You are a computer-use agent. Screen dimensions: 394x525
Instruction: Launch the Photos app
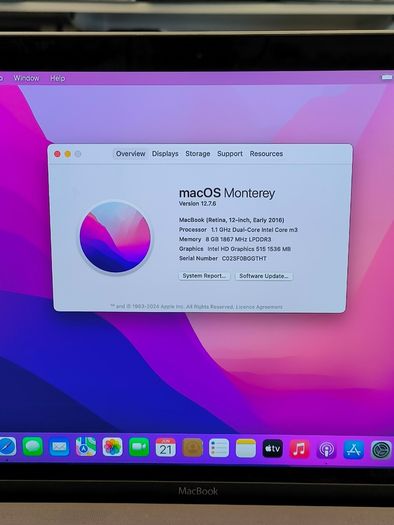point(112,447)
